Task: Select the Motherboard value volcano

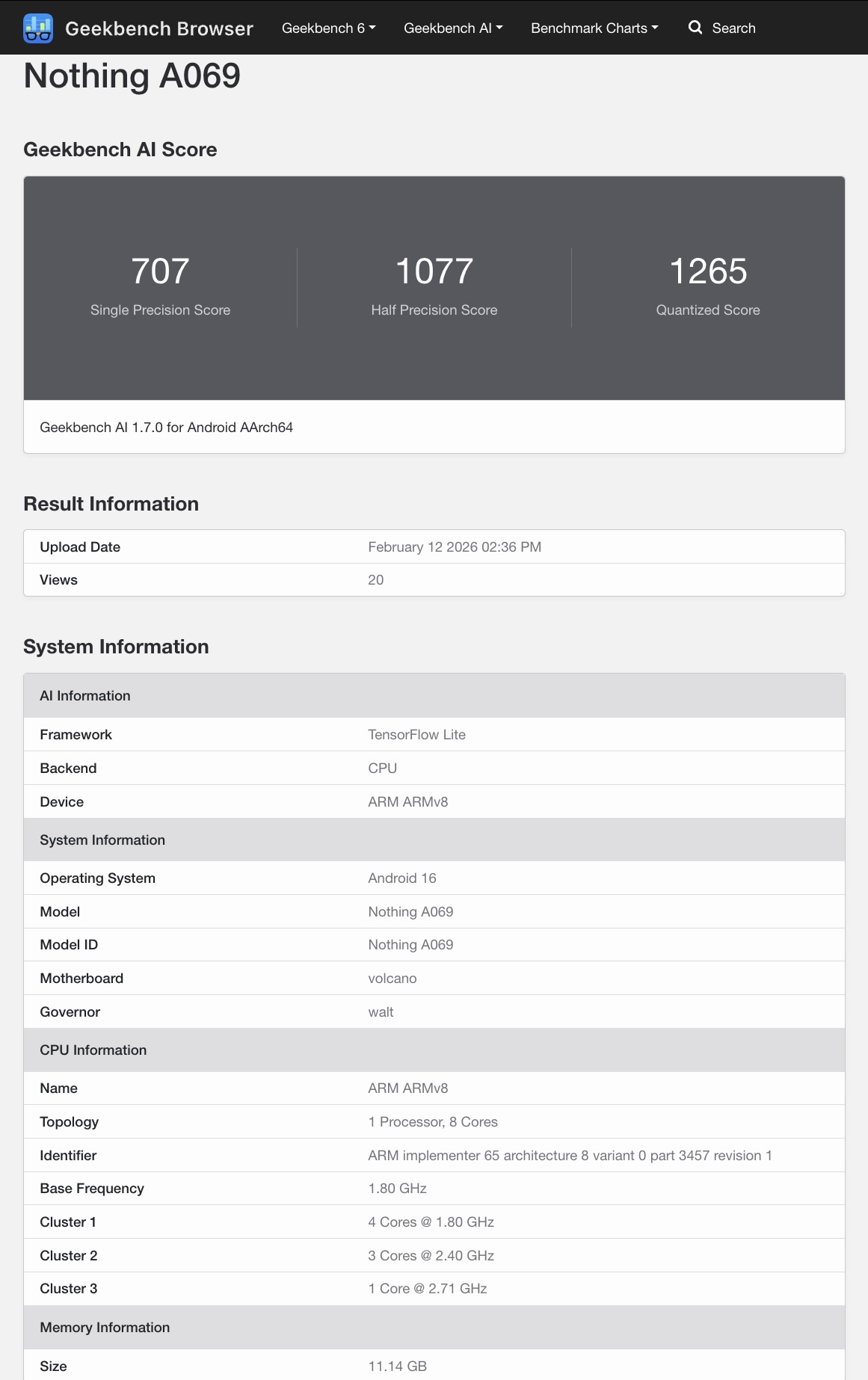Action: (392, 978)
